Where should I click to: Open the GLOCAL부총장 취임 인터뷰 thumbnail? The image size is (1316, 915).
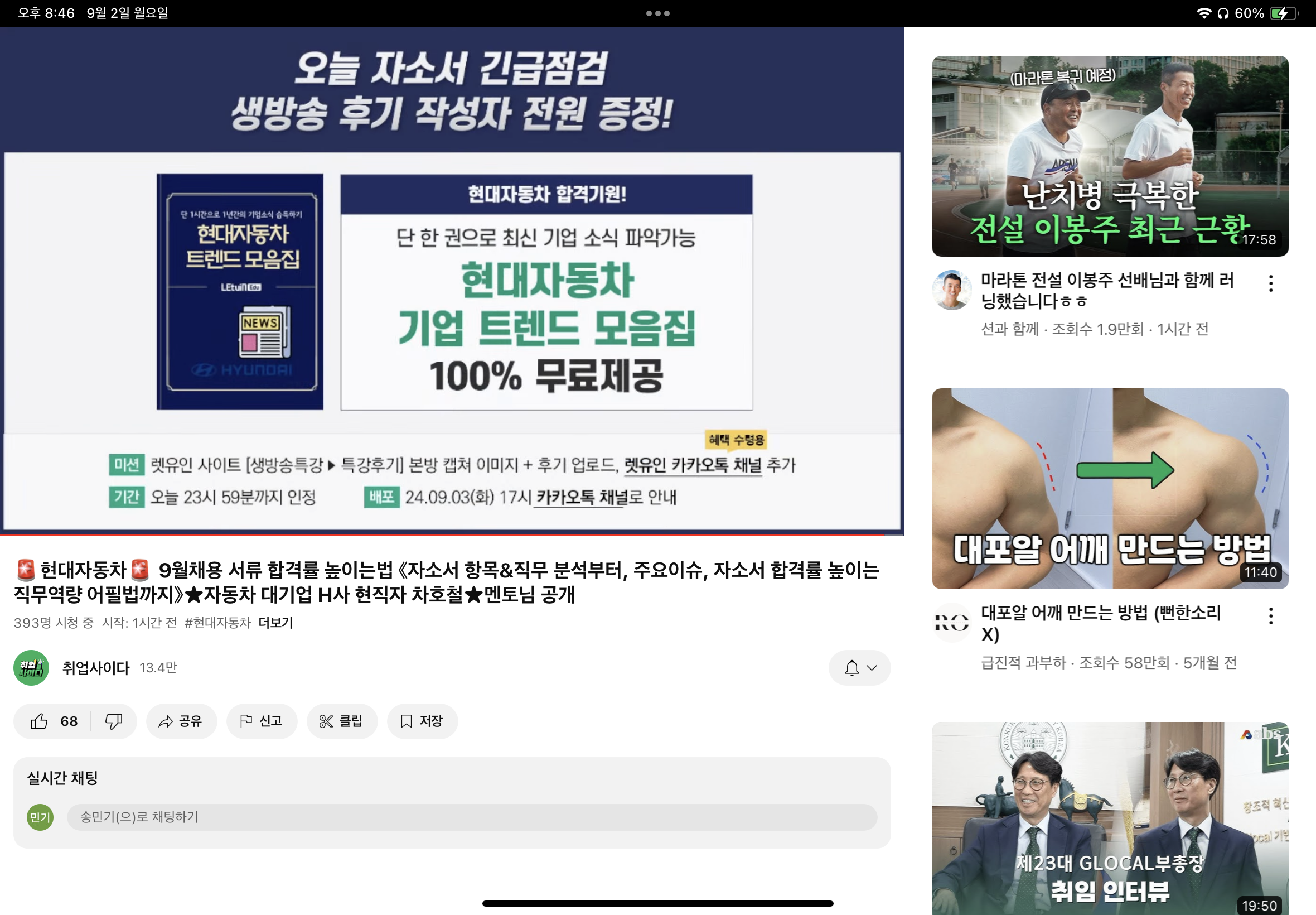click(1110, 818)
